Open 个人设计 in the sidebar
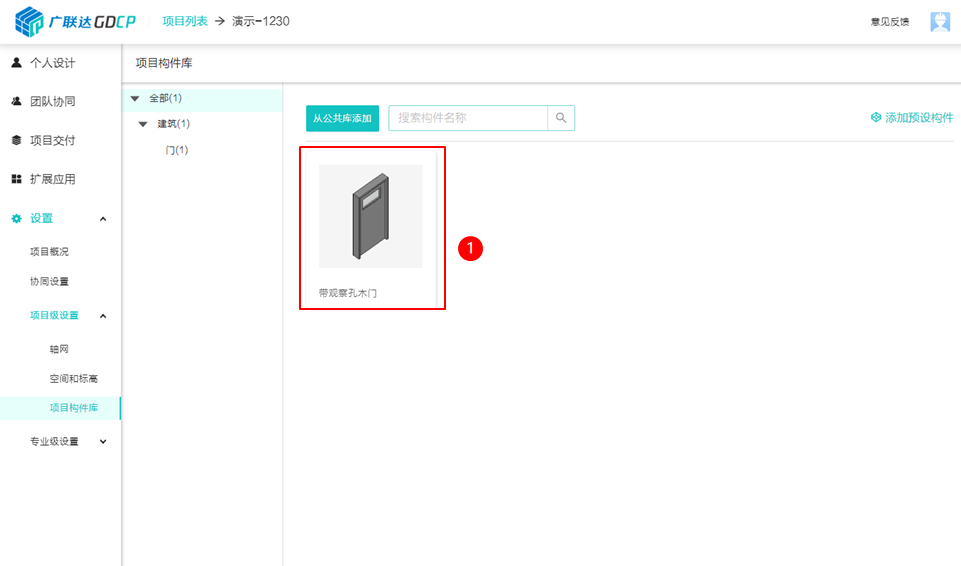The image size is (961, 566). 53,62
